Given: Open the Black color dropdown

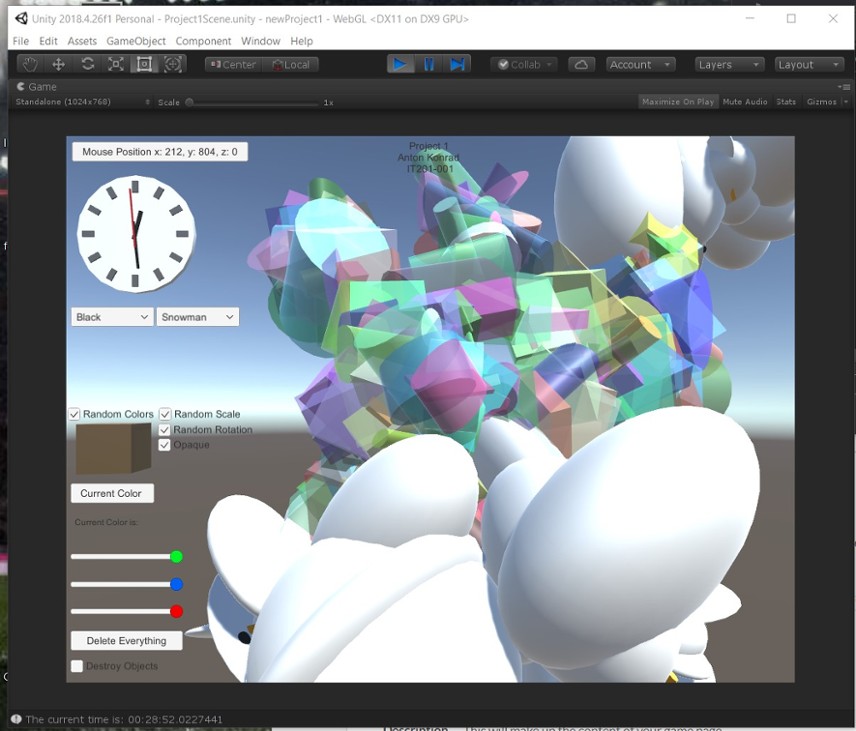Looking at the screenshot, I should 111,317.
